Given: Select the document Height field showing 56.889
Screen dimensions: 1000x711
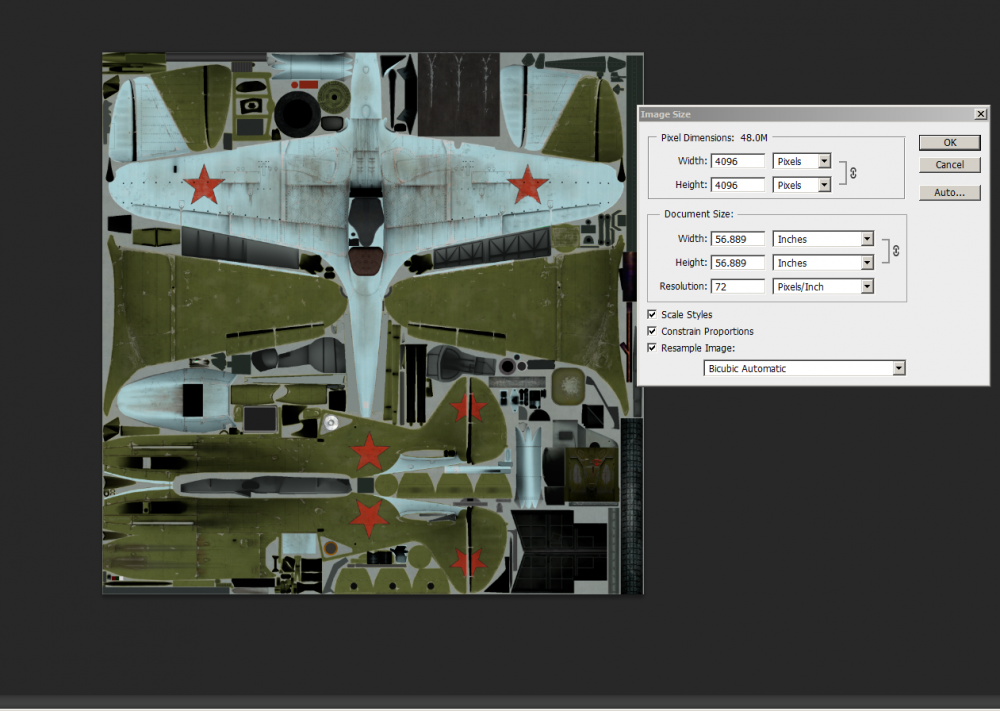Looking at the screenshot, I should tap(738, 263).
